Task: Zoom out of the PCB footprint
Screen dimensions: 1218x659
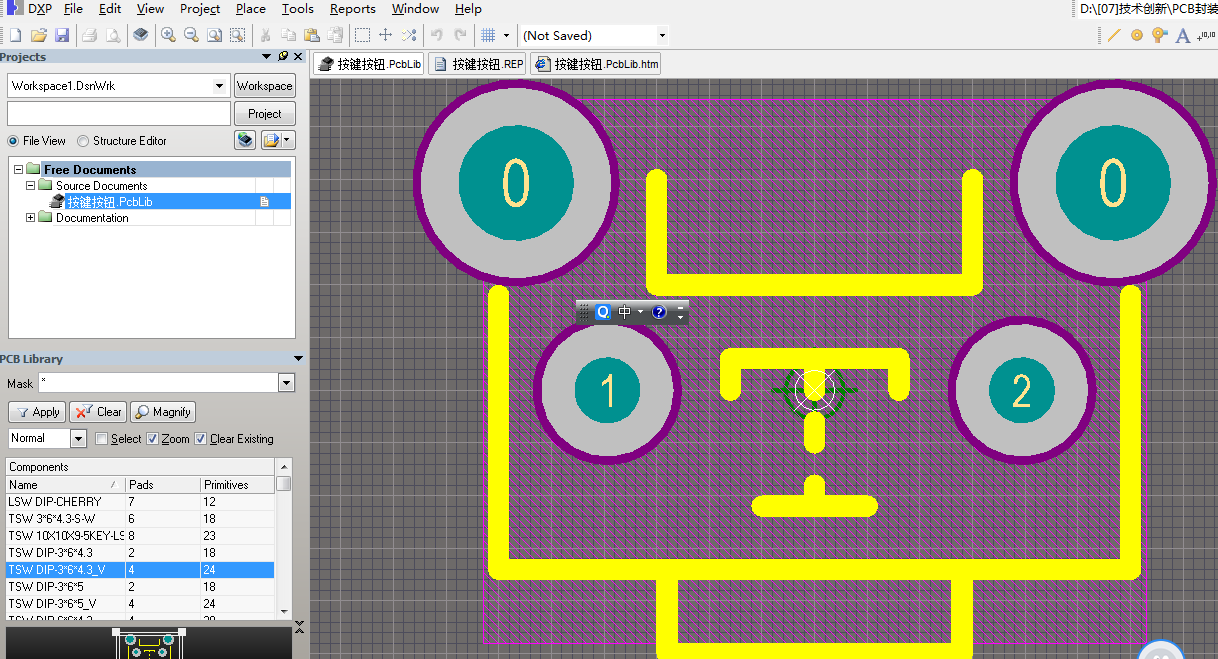Action: point(191,35)
